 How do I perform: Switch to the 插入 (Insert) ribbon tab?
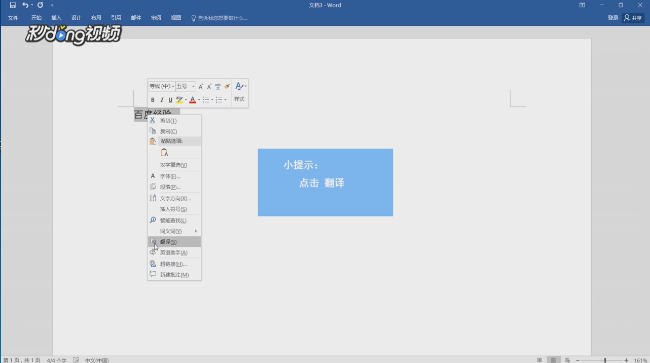coord(56,18)
